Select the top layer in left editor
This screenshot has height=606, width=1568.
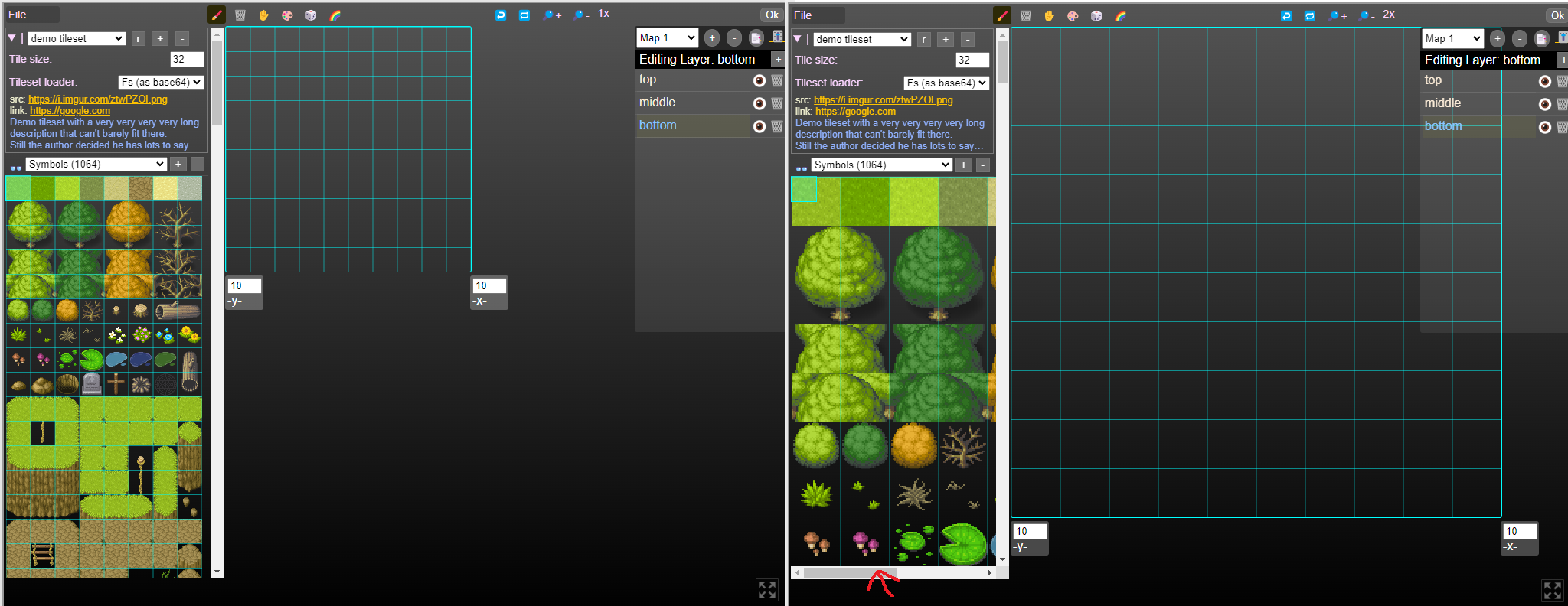pyautogui.click(x=692, y=80)
